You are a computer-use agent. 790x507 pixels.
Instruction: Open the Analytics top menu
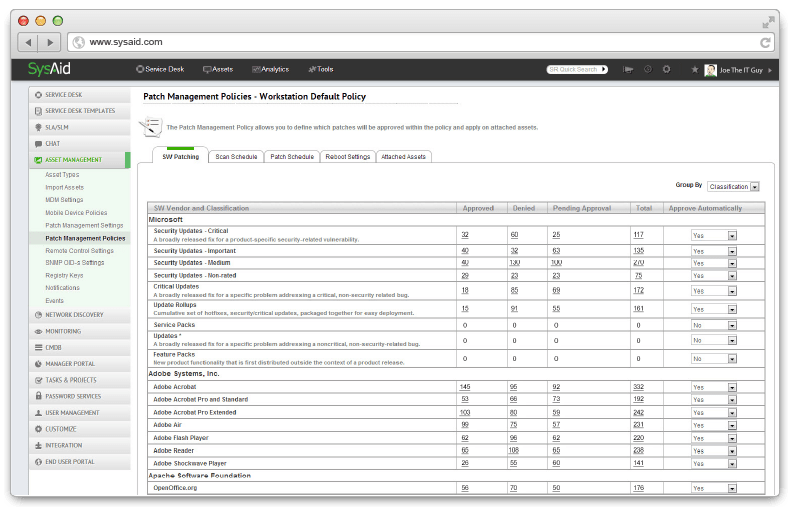tap(271, 70)
